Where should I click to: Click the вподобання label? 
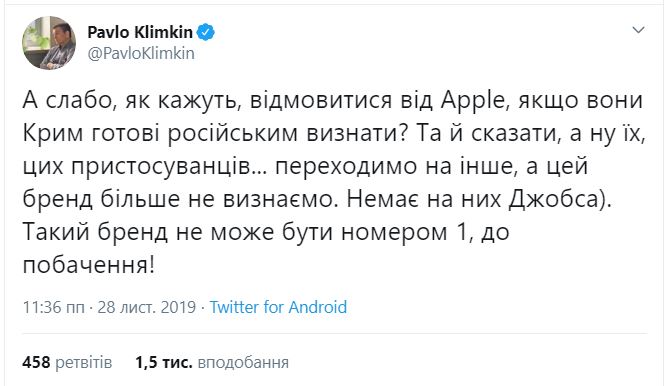point(243,363)
